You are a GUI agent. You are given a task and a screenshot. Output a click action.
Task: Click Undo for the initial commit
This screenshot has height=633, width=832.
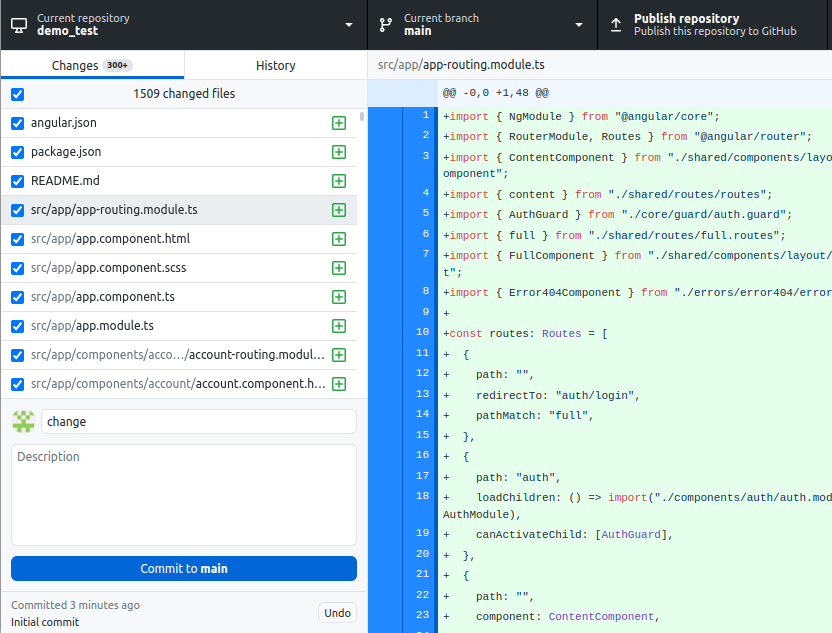[337, 613]
